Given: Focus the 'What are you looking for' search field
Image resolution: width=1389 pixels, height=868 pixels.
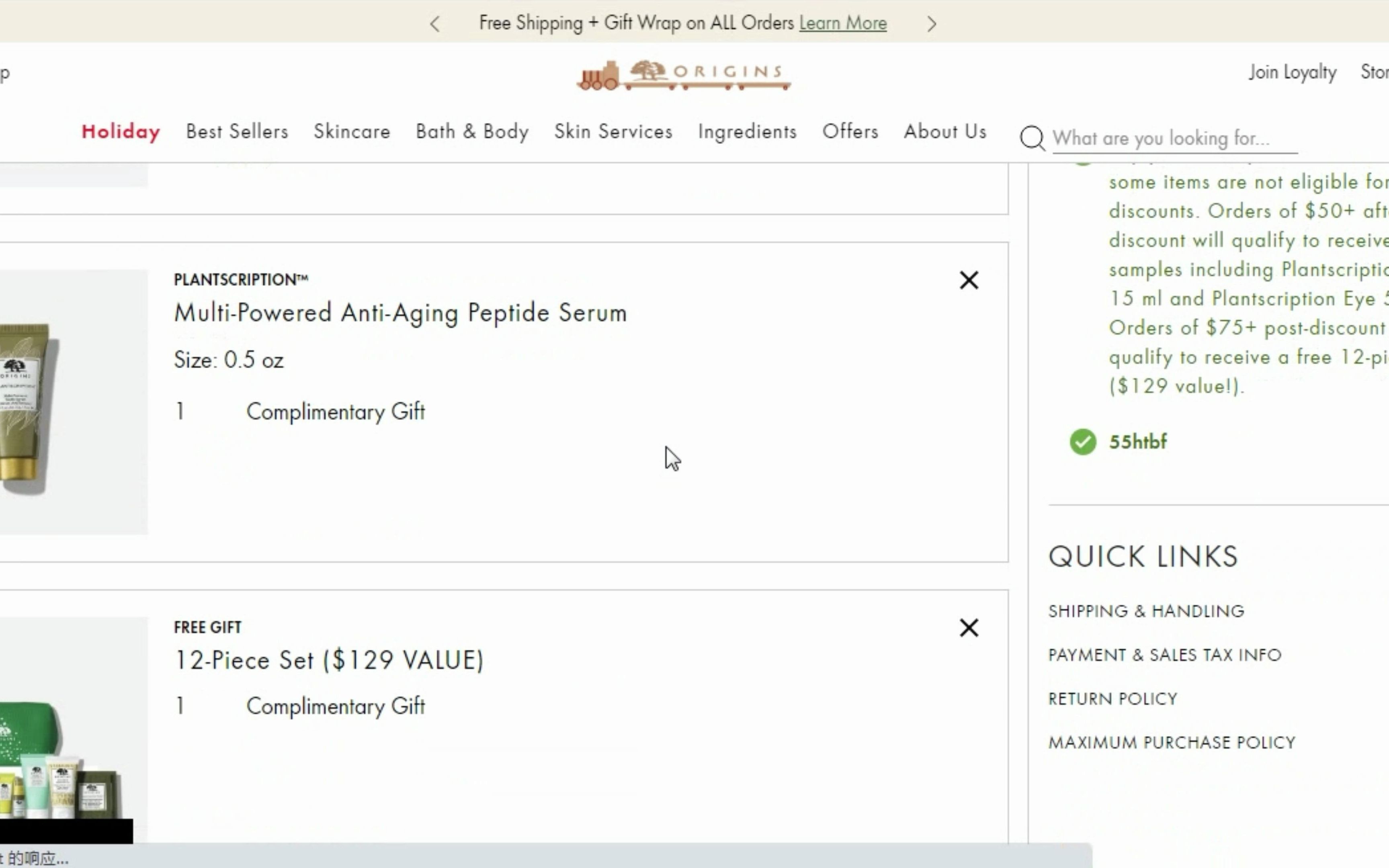Looking at the screenshot, I should [1175, 138].
